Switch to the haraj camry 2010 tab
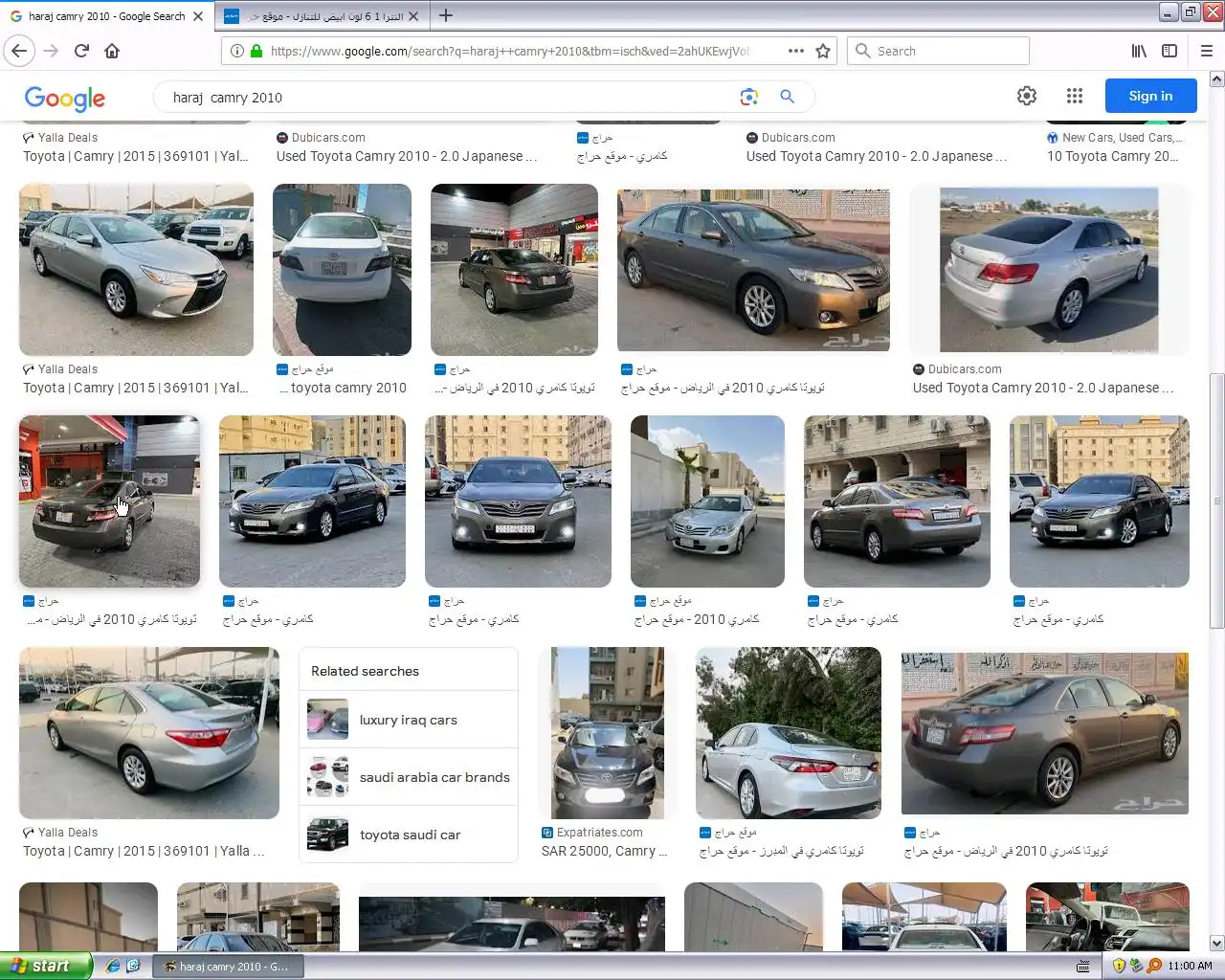This screenshot has width=1225, height=980. (105, 16)
